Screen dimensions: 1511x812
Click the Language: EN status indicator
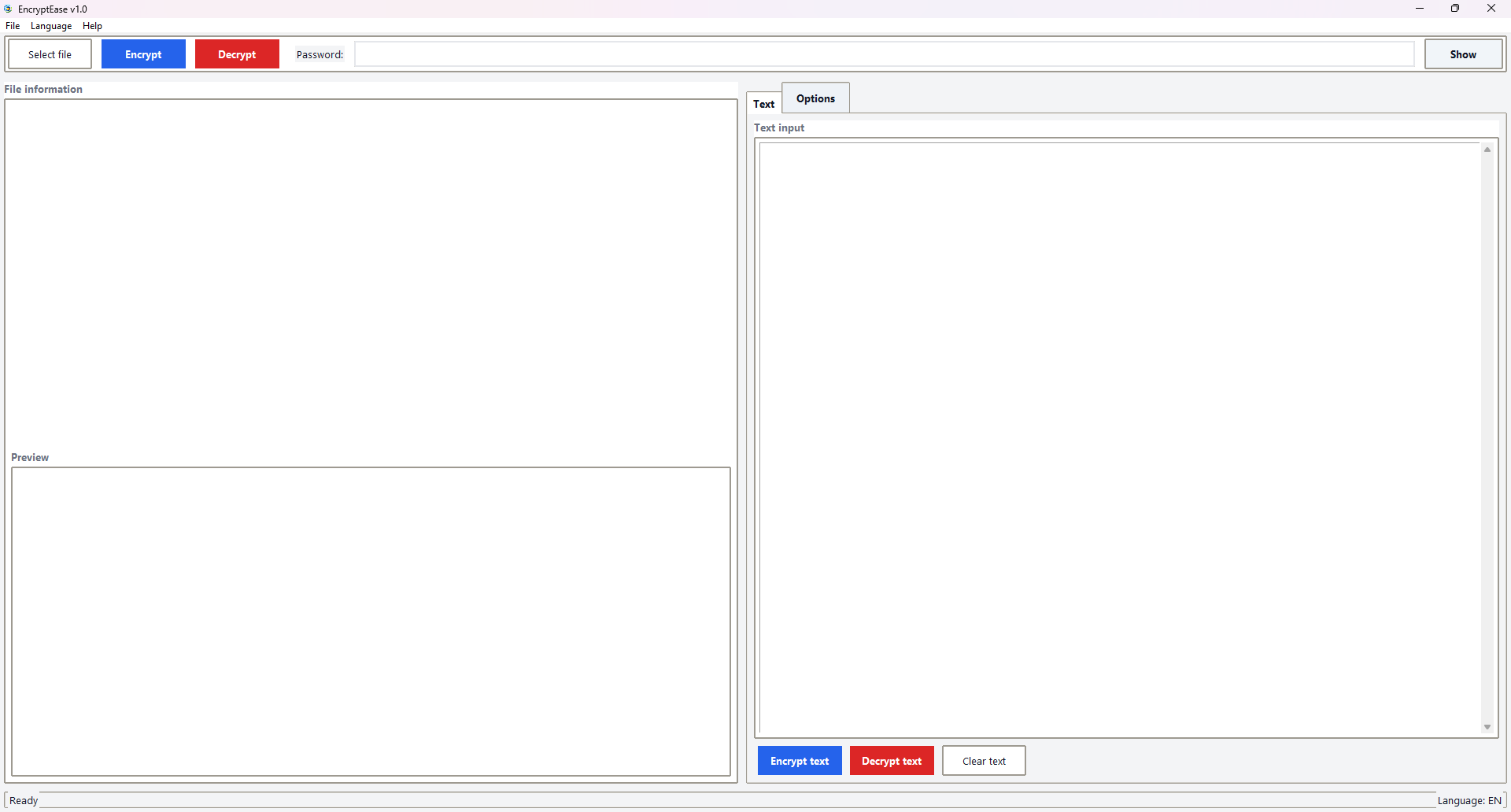pos(1471,800)
